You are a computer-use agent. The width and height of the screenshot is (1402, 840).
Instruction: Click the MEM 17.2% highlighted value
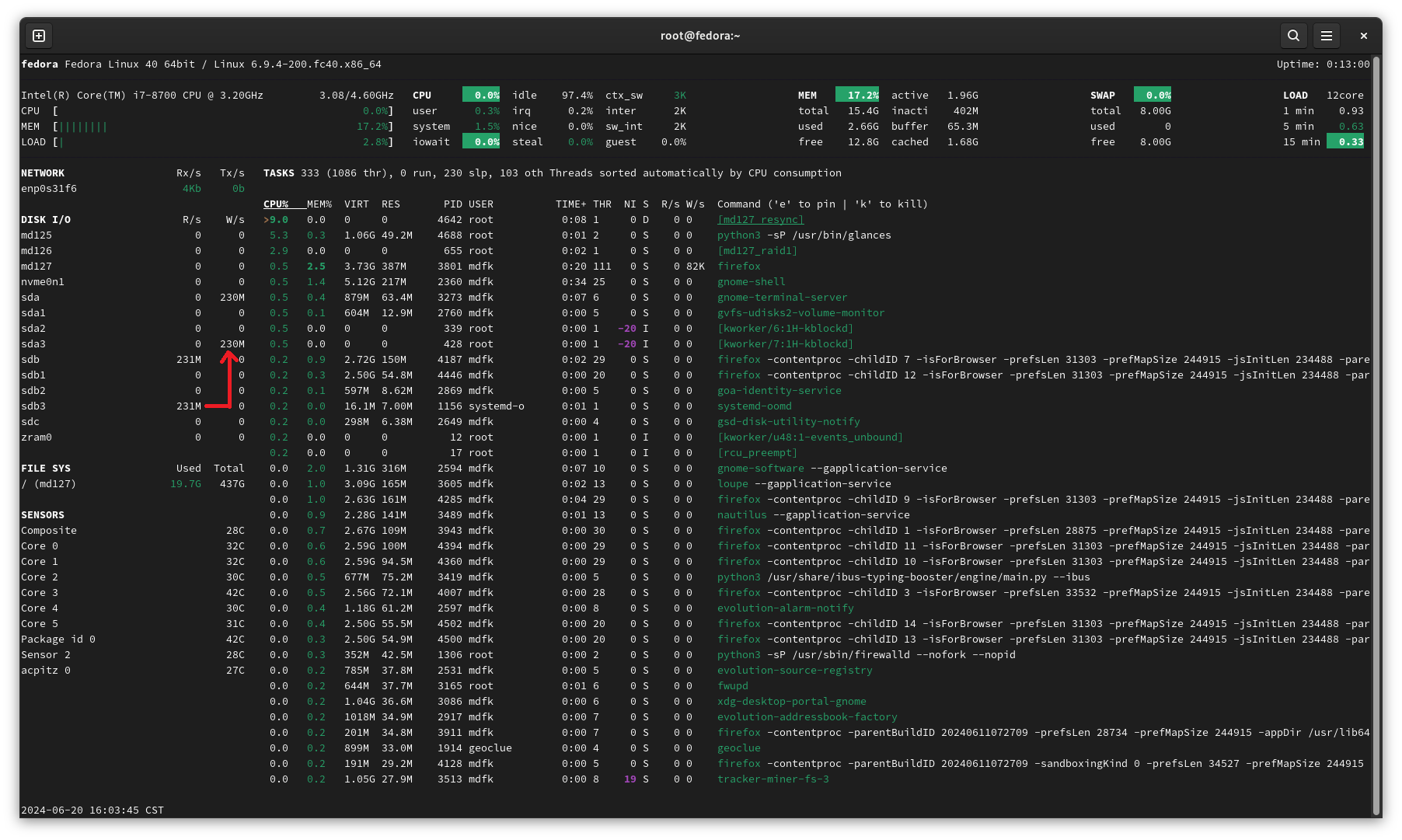click(857, 95)
